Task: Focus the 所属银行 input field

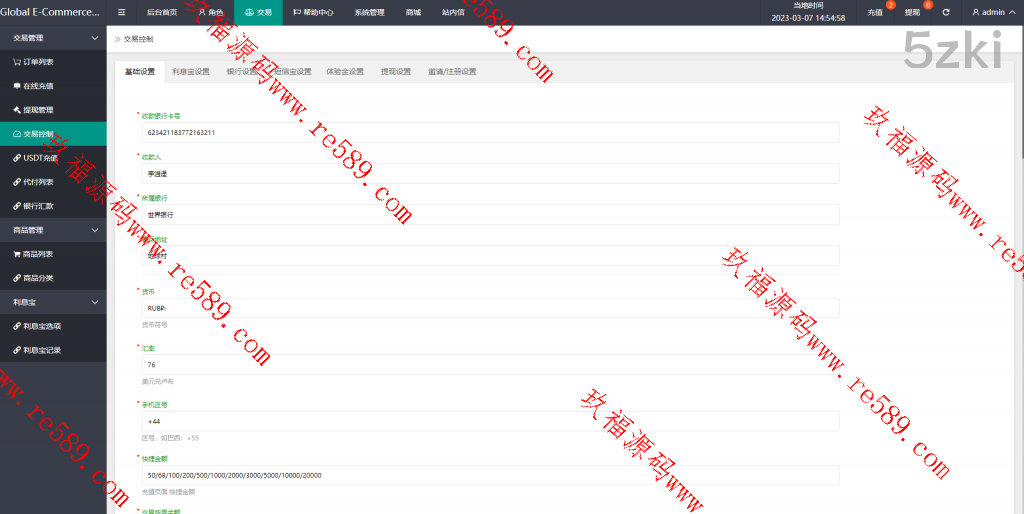Action: [490, 214]
